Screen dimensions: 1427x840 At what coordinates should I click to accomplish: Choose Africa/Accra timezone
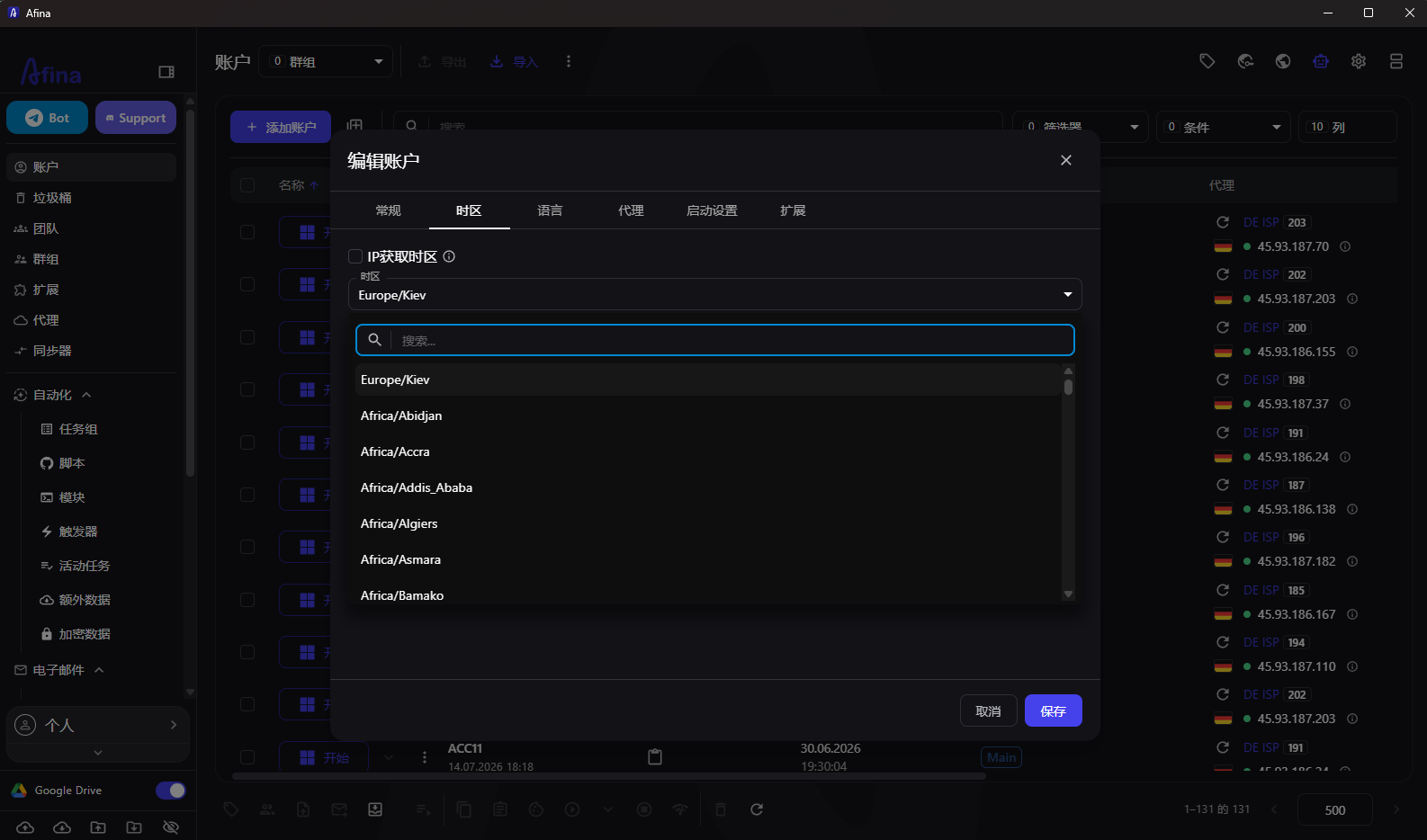708,451
